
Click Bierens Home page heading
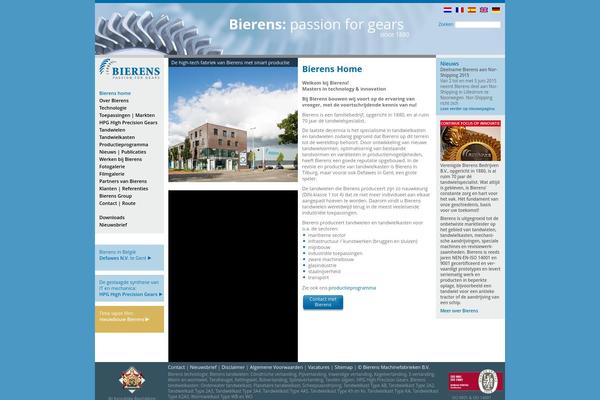pos(332,69)
